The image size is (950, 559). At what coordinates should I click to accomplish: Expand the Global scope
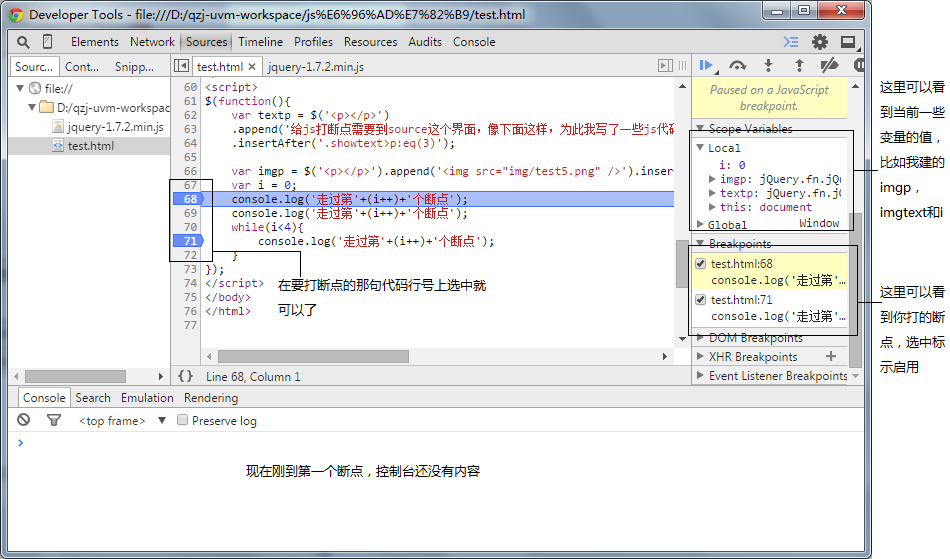point(700,224)
